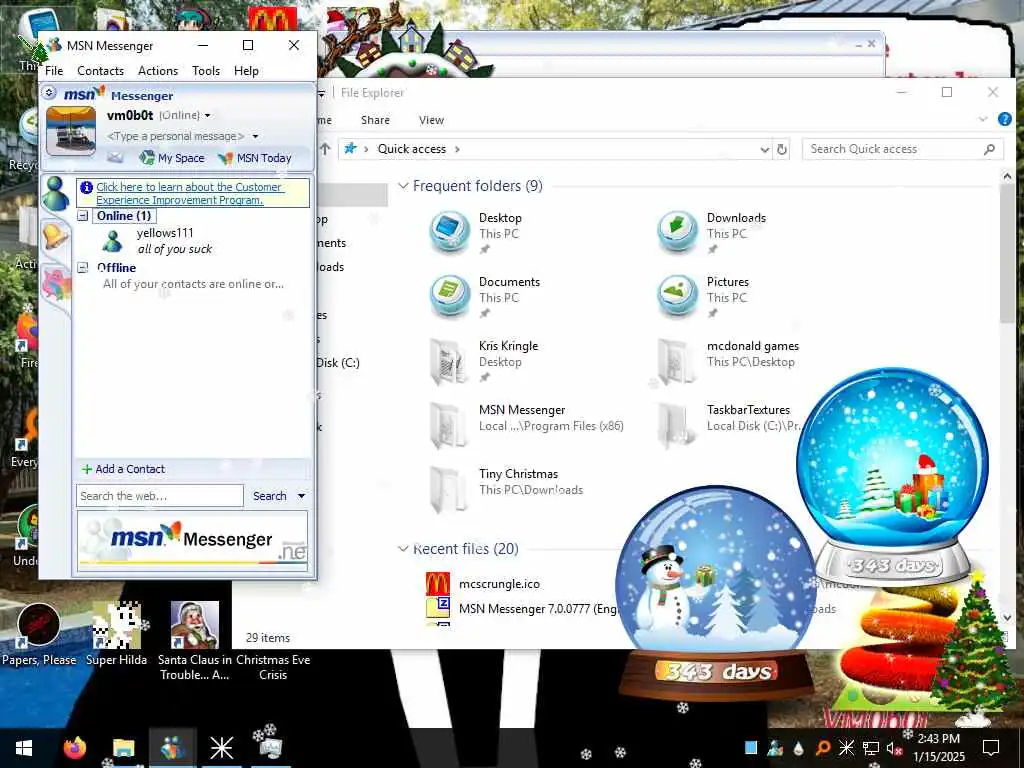The image size is (1024, 768).
Task: Select the alerts bell tab in Messenger
Action: [55, 234]
